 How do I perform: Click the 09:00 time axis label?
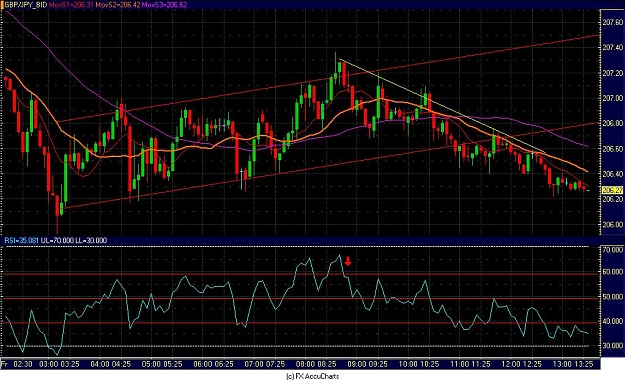pyautogui.click(x=357, y=364)
